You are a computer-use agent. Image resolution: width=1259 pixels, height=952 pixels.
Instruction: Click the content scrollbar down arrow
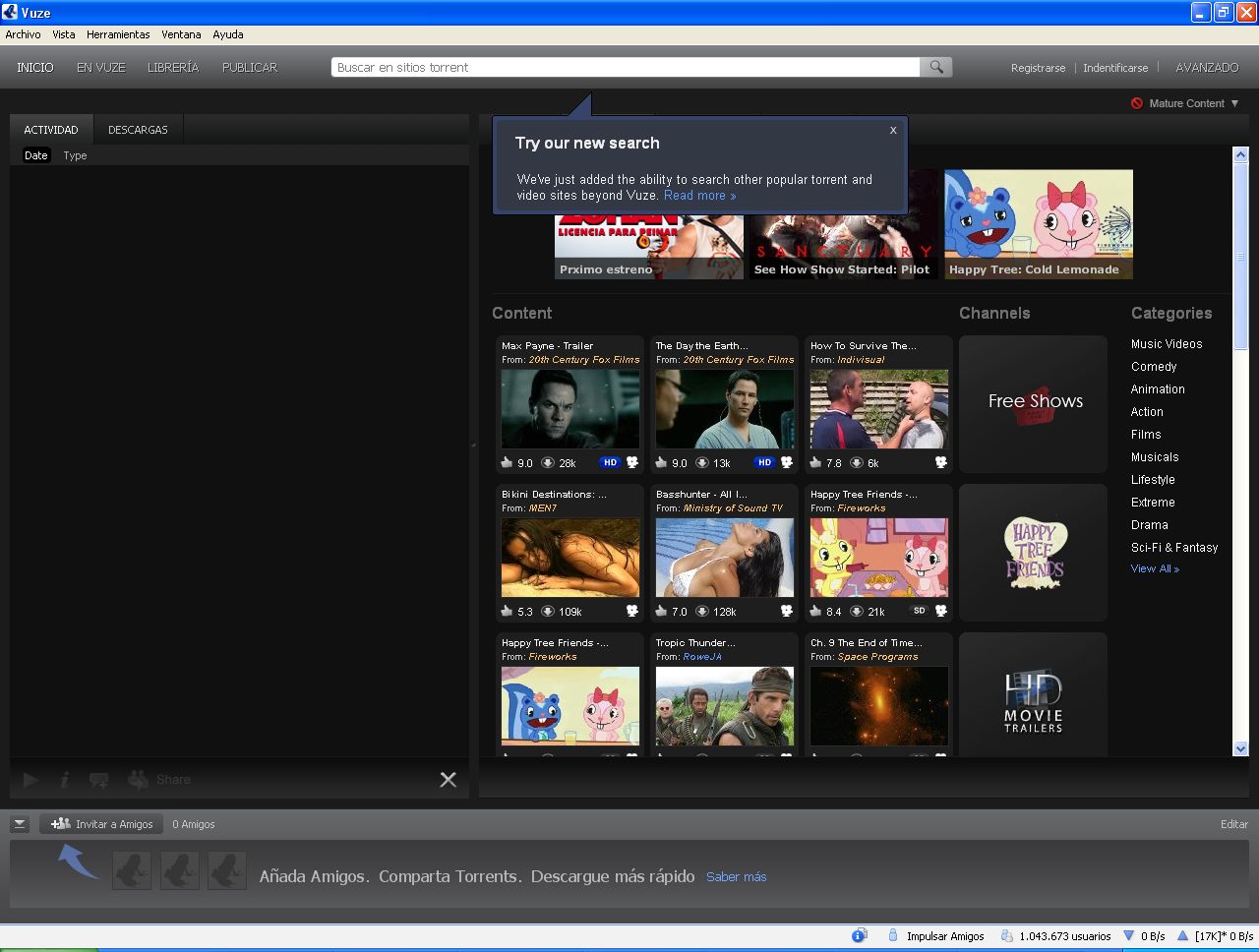click(x=1240, y=748)
